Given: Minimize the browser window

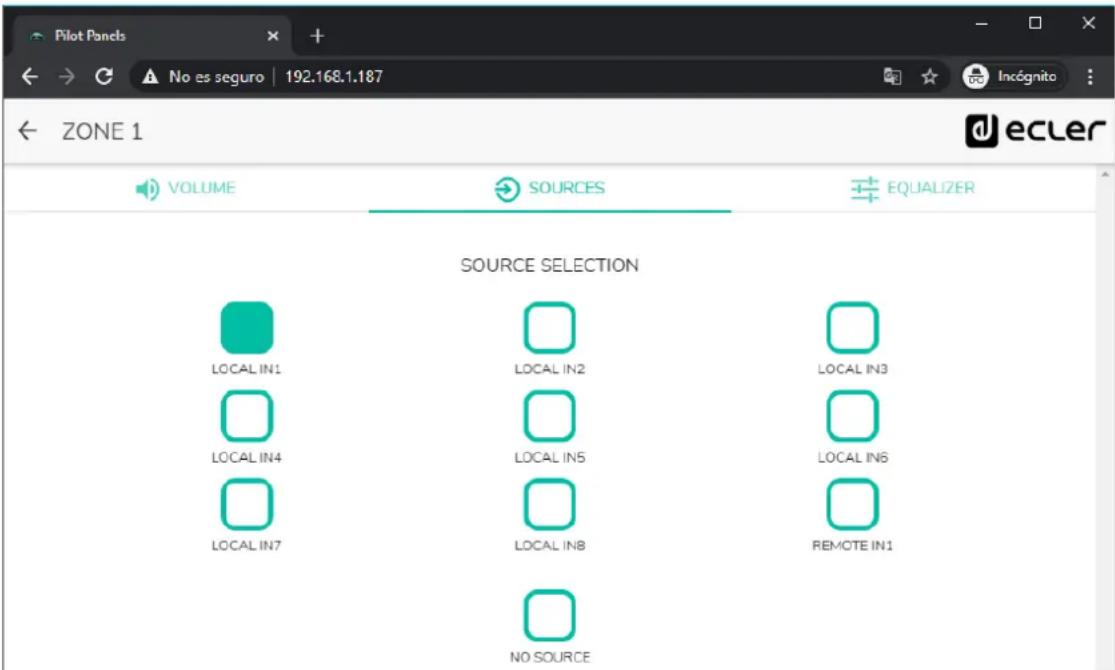Looking at the screenshot, I should click(x=981, y=23).
